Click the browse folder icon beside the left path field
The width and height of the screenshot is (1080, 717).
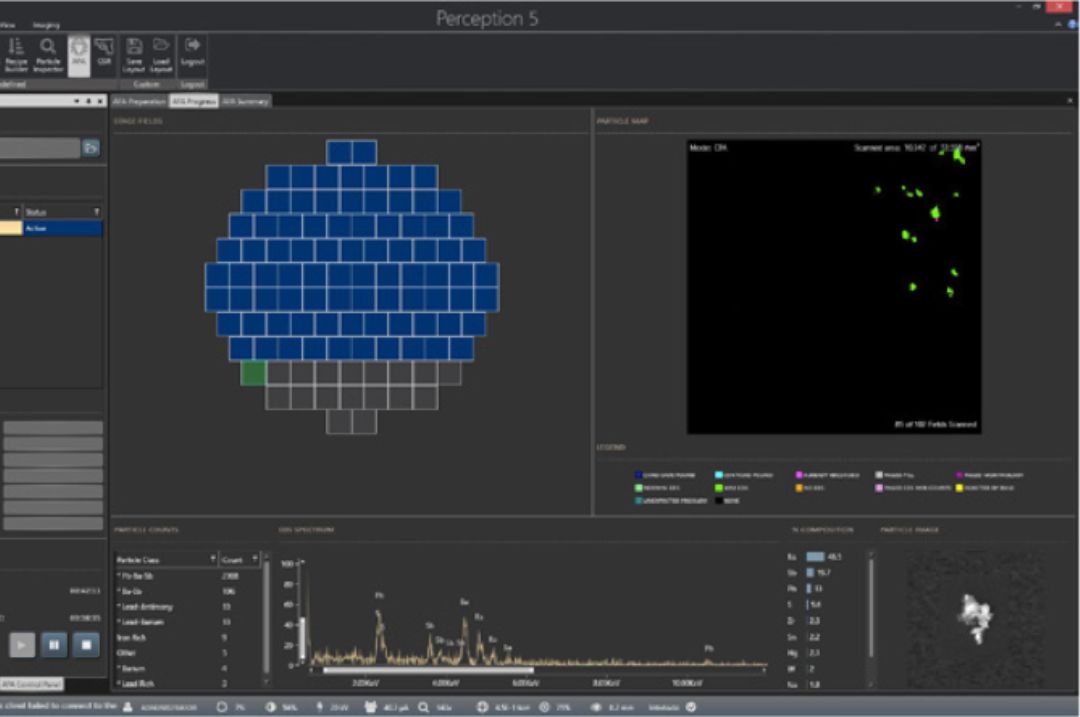[x=91, y=147]
